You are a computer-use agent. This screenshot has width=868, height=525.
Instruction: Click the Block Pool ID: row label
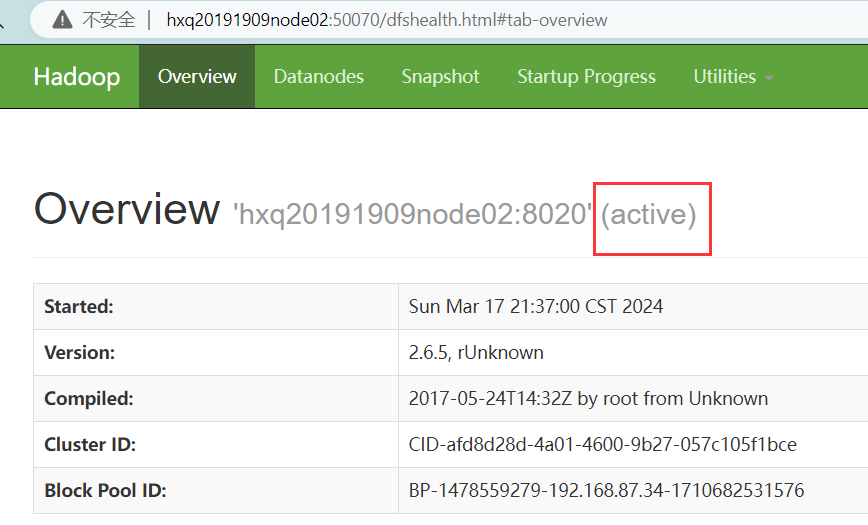105,490
